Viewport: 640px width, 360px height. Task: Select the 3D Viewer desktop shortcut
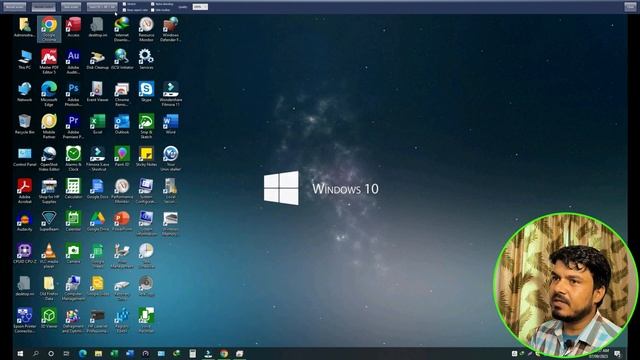click(x=49, y=318)
